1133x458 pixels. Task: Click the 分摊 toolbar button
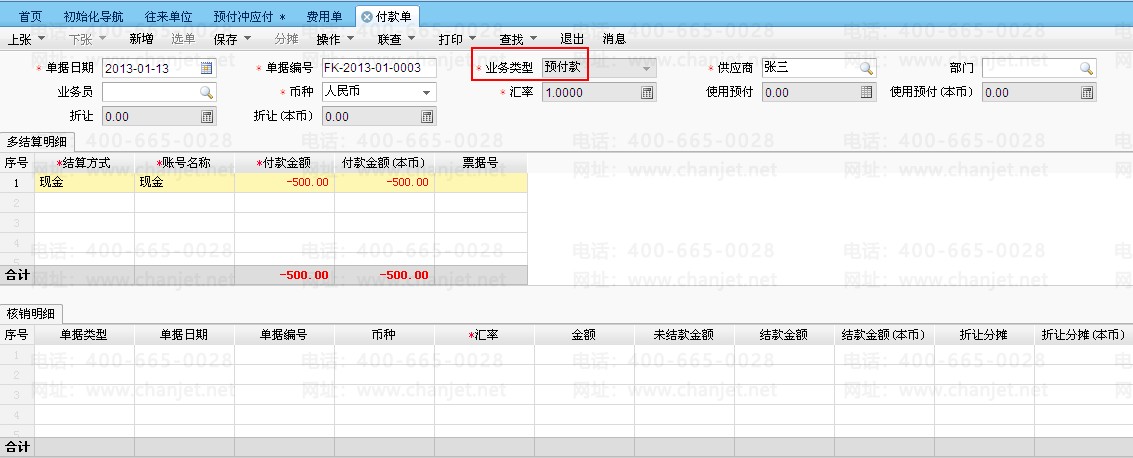pyautogui.click(x=286, y=39)
